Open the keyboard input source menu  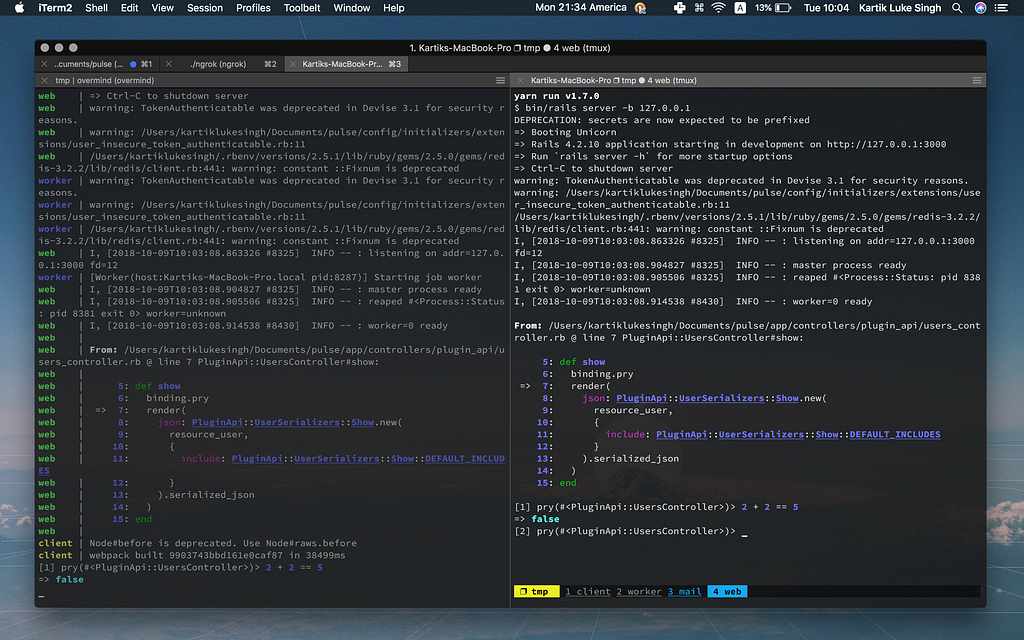740,8
